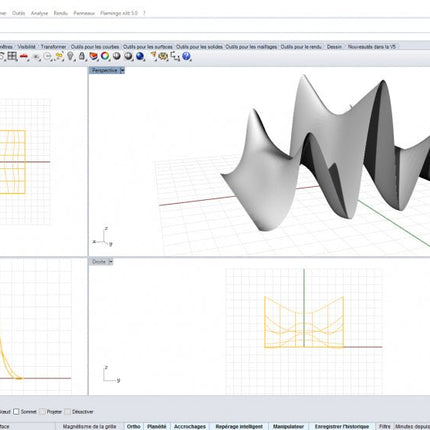Click the Droite viewport title
This screenshot has width=430, height=430.
click(99, 262)
